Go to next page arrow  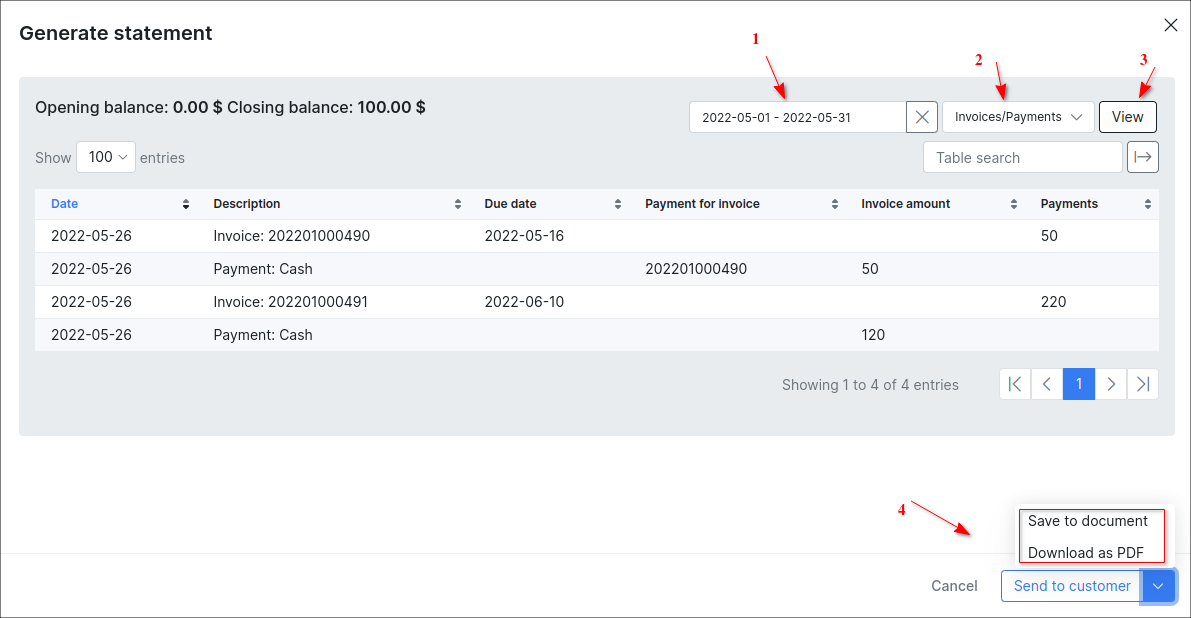coord(1111,384)
